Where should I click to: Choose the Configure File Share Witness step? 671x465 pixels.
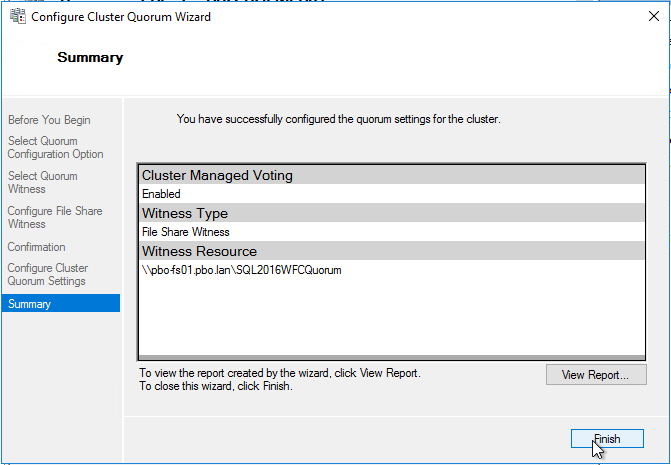(55, 217)
